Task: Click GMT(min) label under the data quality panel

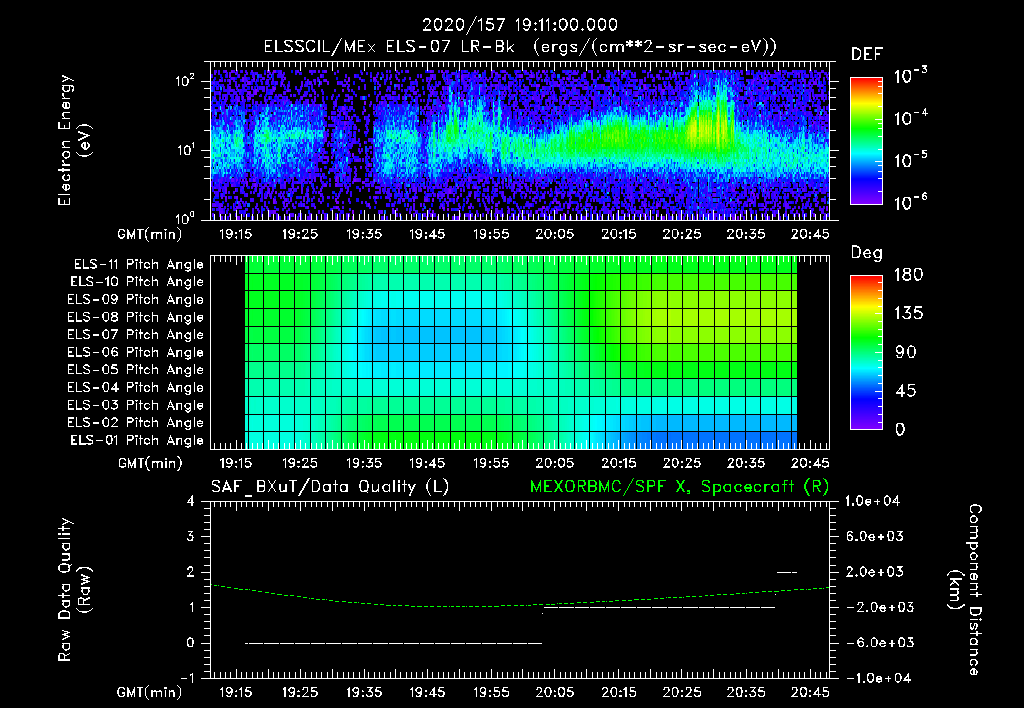Action: tap(150, 692)
